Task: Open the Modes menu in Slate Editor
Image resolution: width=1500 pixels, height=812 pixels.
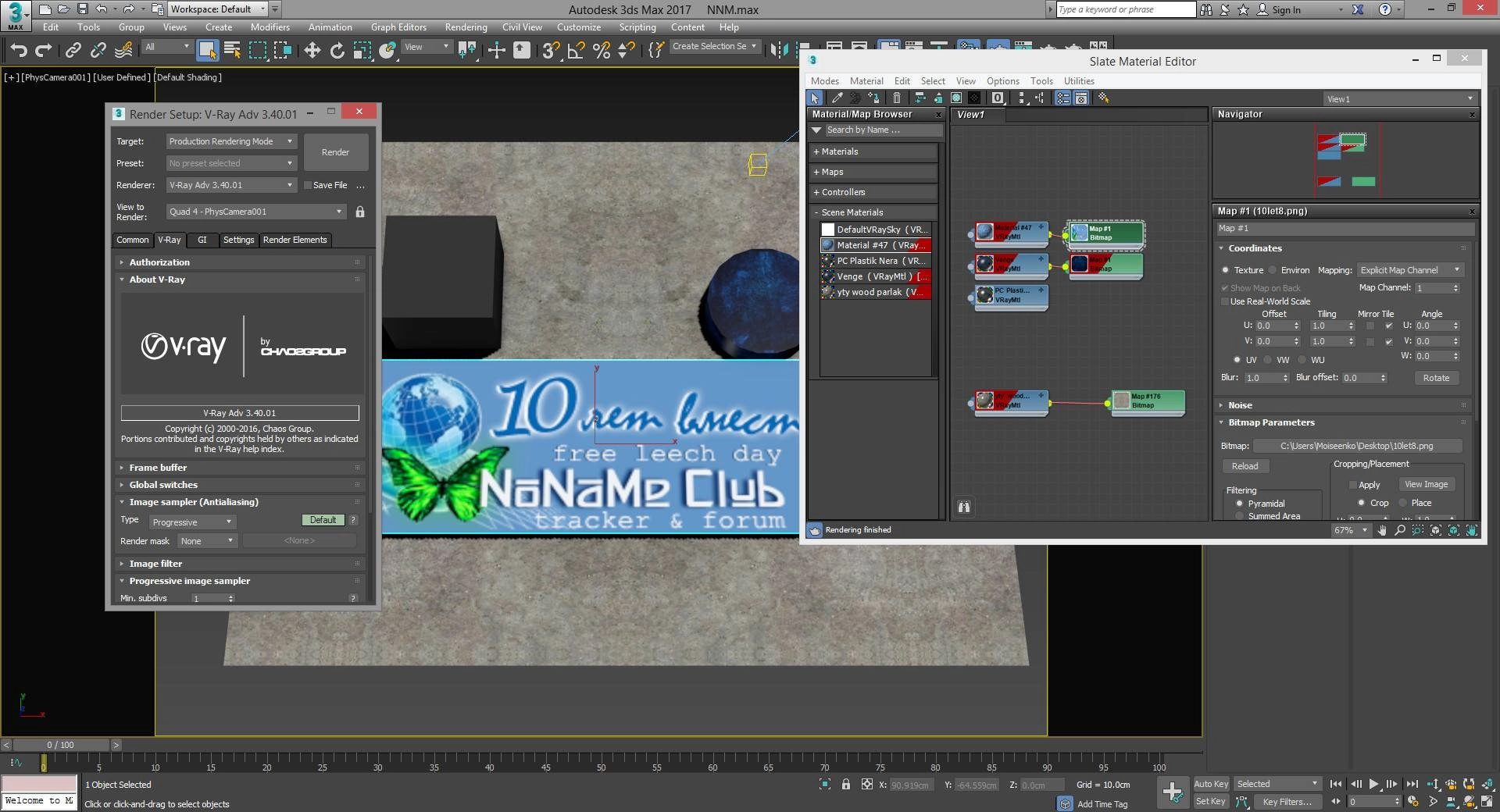Action: [x=824, y=81]
